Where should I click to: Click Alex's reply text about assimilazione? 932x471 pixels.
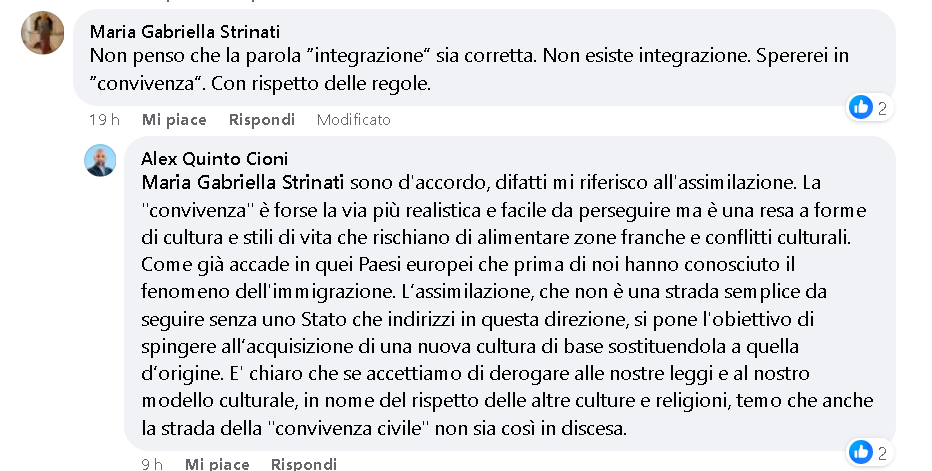[508, 305]
